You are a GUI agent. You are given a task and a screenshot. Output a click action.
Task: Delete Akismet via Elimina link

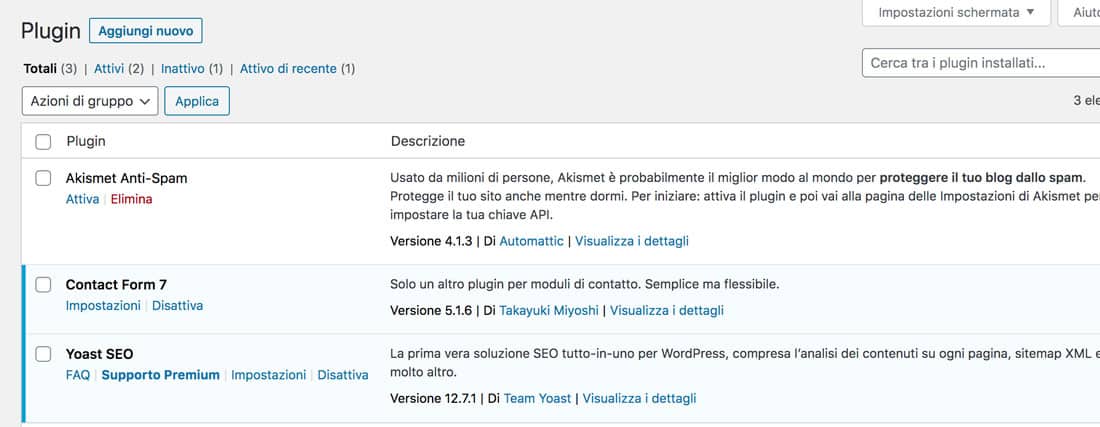[131, 199]
